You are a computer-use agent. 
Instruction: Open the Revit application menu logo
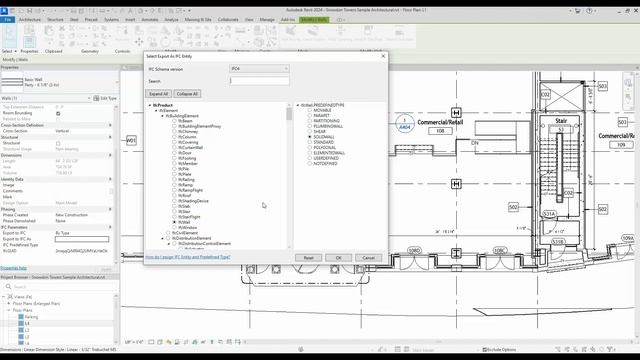[4, 11]
